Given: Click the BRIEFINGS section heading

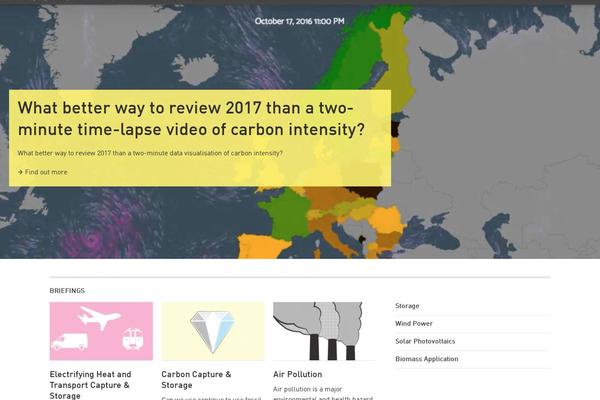Looking at the screenshot, I should click(67, 291).
